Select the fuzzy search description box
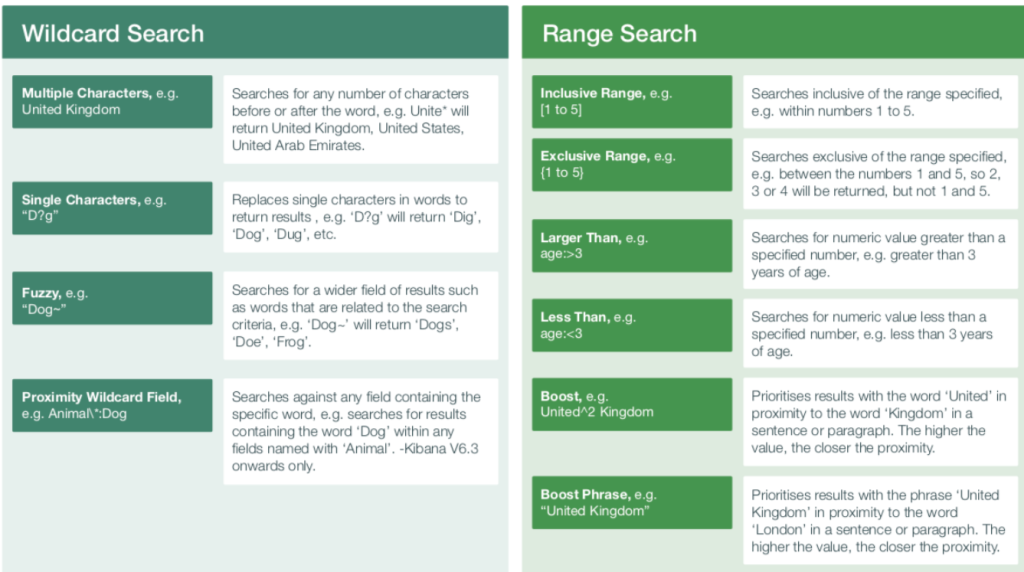 point(360,316)
